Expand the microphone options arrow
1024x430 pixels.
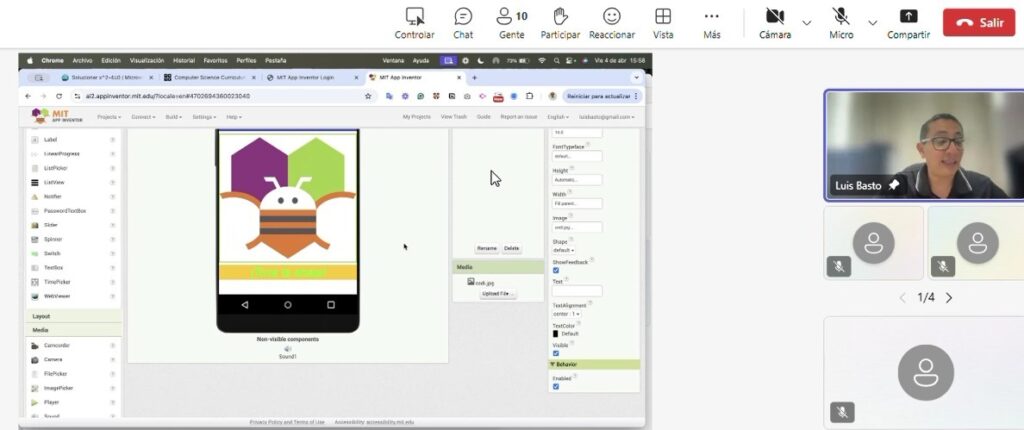click(872, 23)
